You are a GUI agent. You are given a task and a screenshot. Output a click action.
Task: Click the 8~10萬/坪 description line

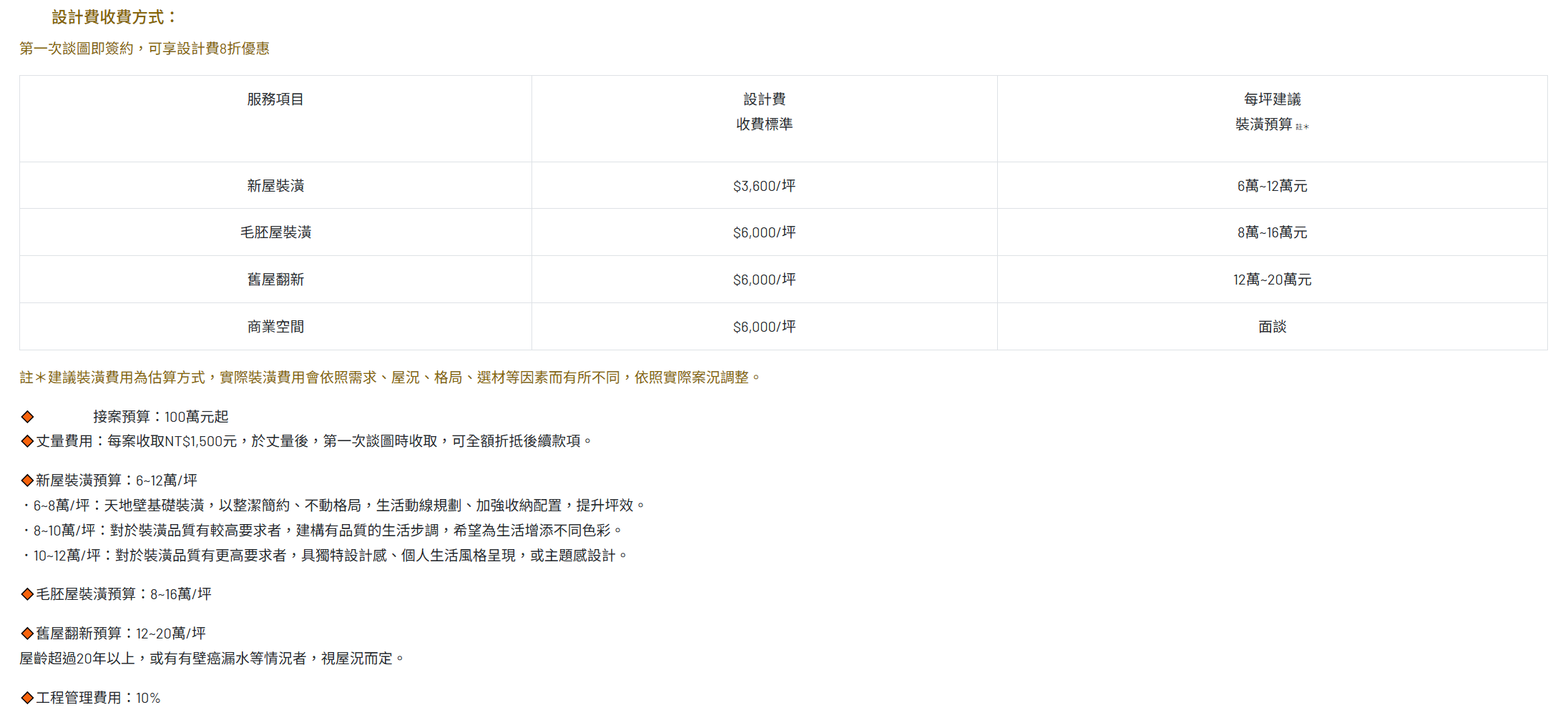[322, 531]
